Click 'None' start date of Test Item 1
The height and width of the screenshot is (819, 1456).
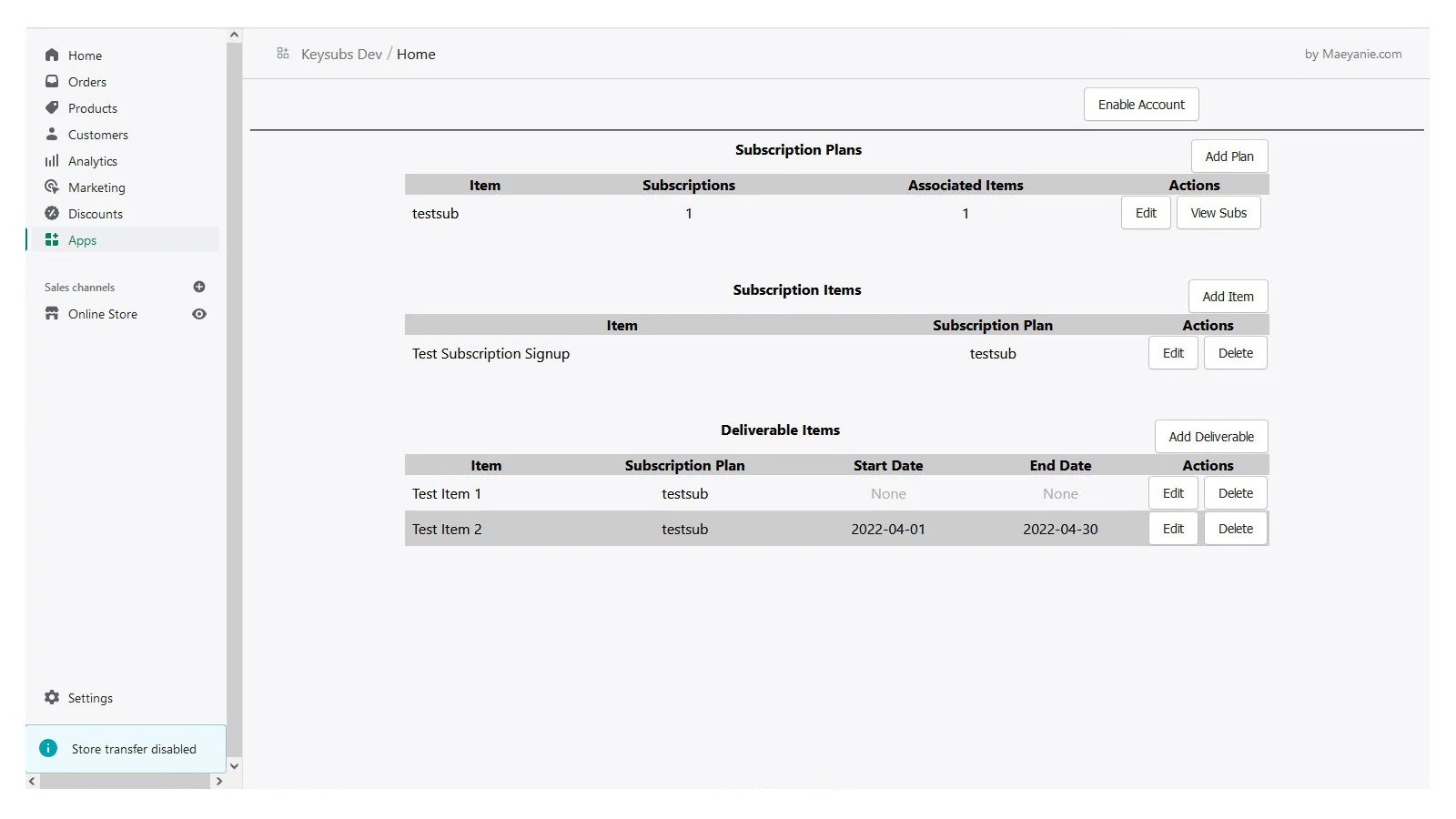click(x=888, y=494)
